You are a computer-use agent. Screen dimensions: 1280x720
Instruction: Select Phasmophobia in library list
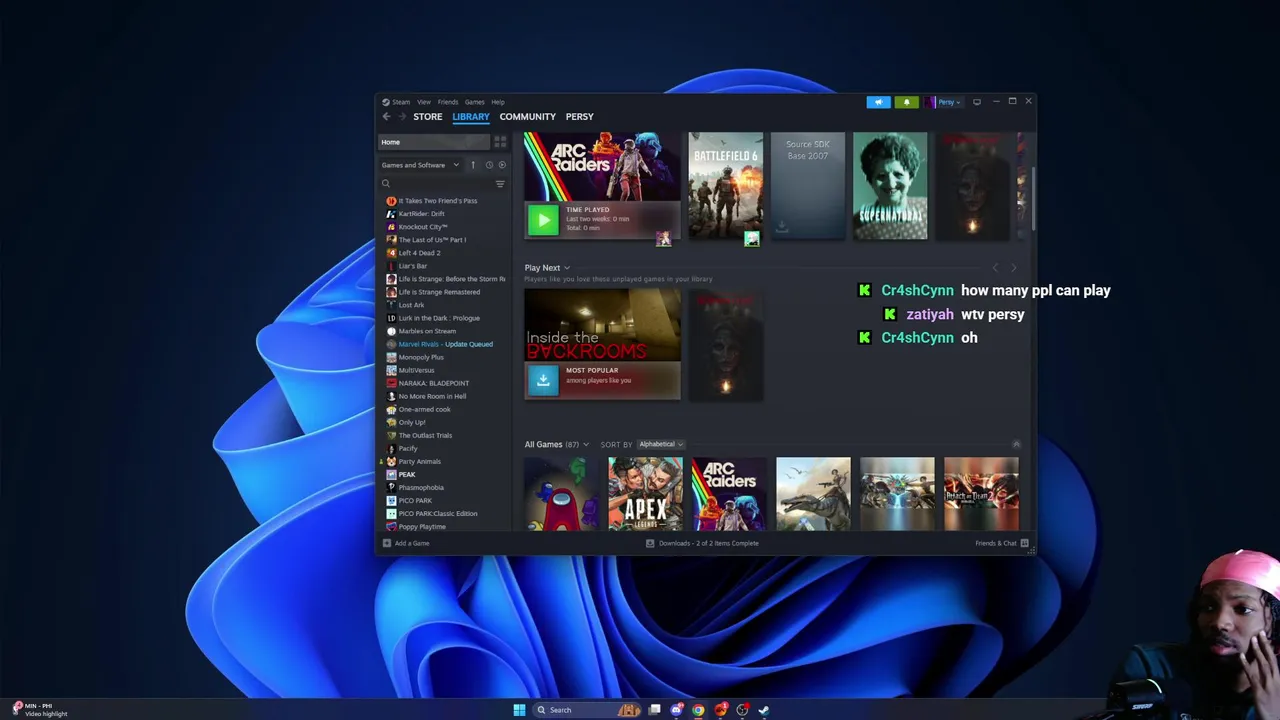pyautogui.click(x=421, y=488)
